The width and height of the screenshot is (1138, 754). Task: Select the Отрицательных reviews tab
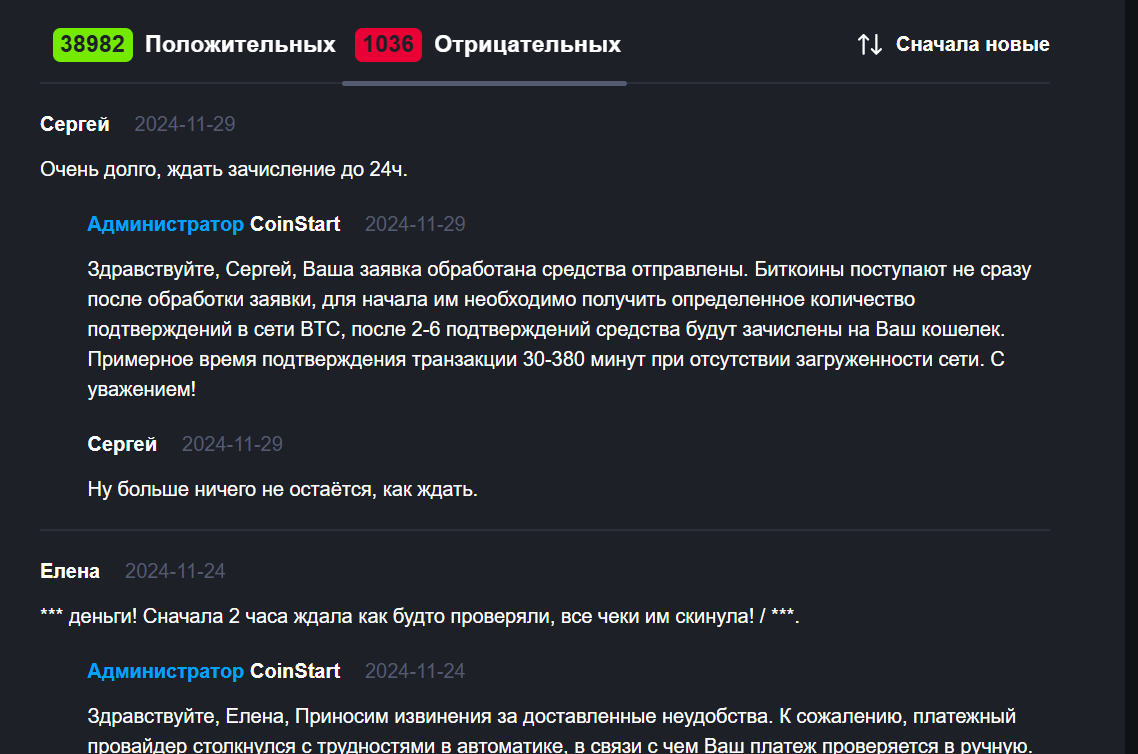pyautogui.click(x=528, y=44)
